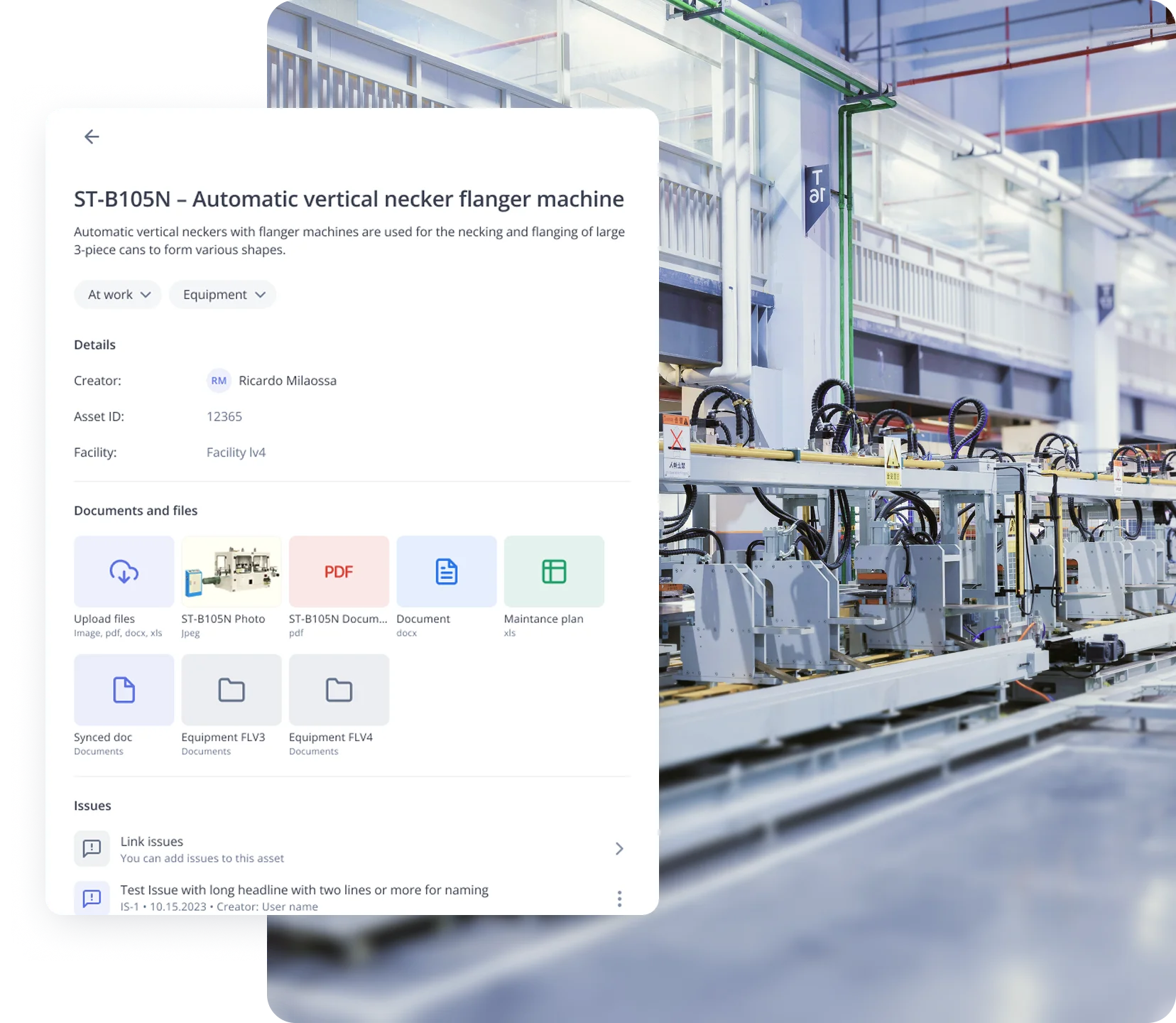Click the RM creator avatar
1176x1023 pixels.
[x=219, y=381]
